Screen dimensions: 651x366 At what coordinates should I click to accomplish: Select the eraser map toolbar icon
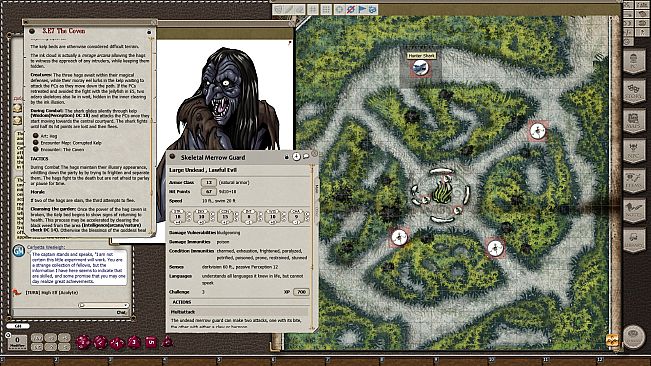tap(300, 9)
